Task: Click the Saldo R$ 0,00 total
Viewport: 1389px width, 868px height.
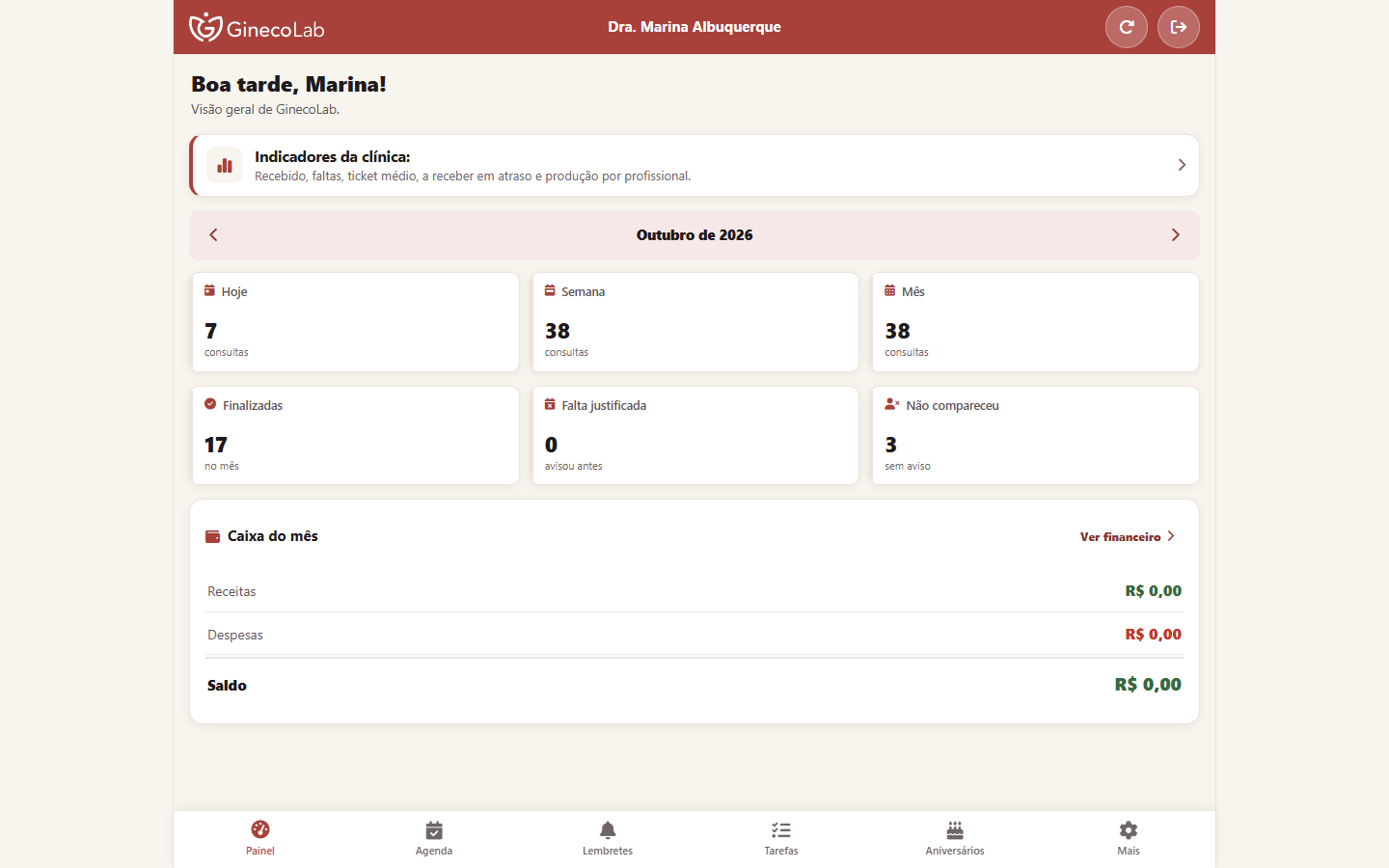Action: pos(1148,685)
